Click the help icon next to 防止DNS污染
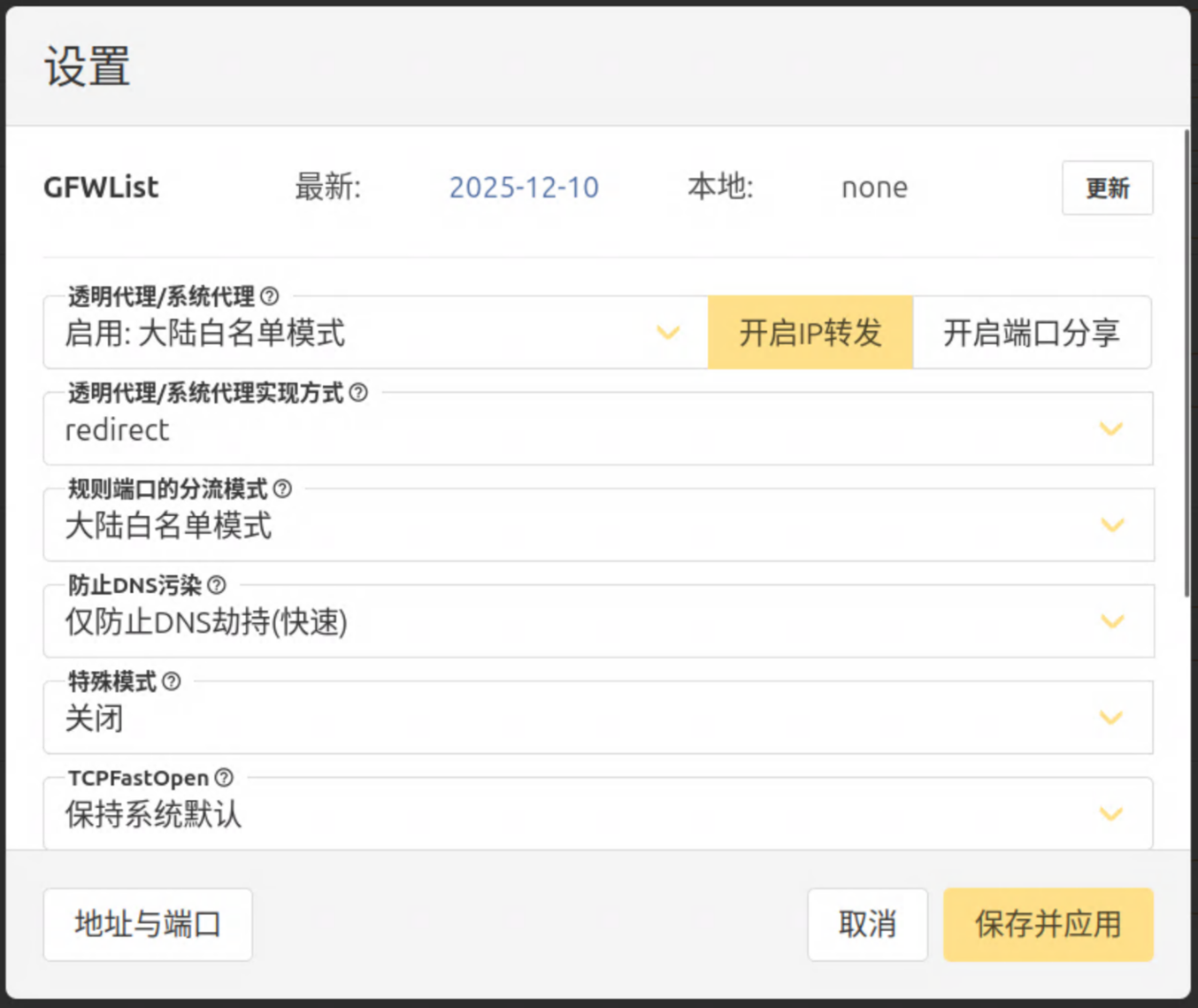The width and height of the screenshot is (1198, 1008). pyautogui.click(x=217, y=585)
